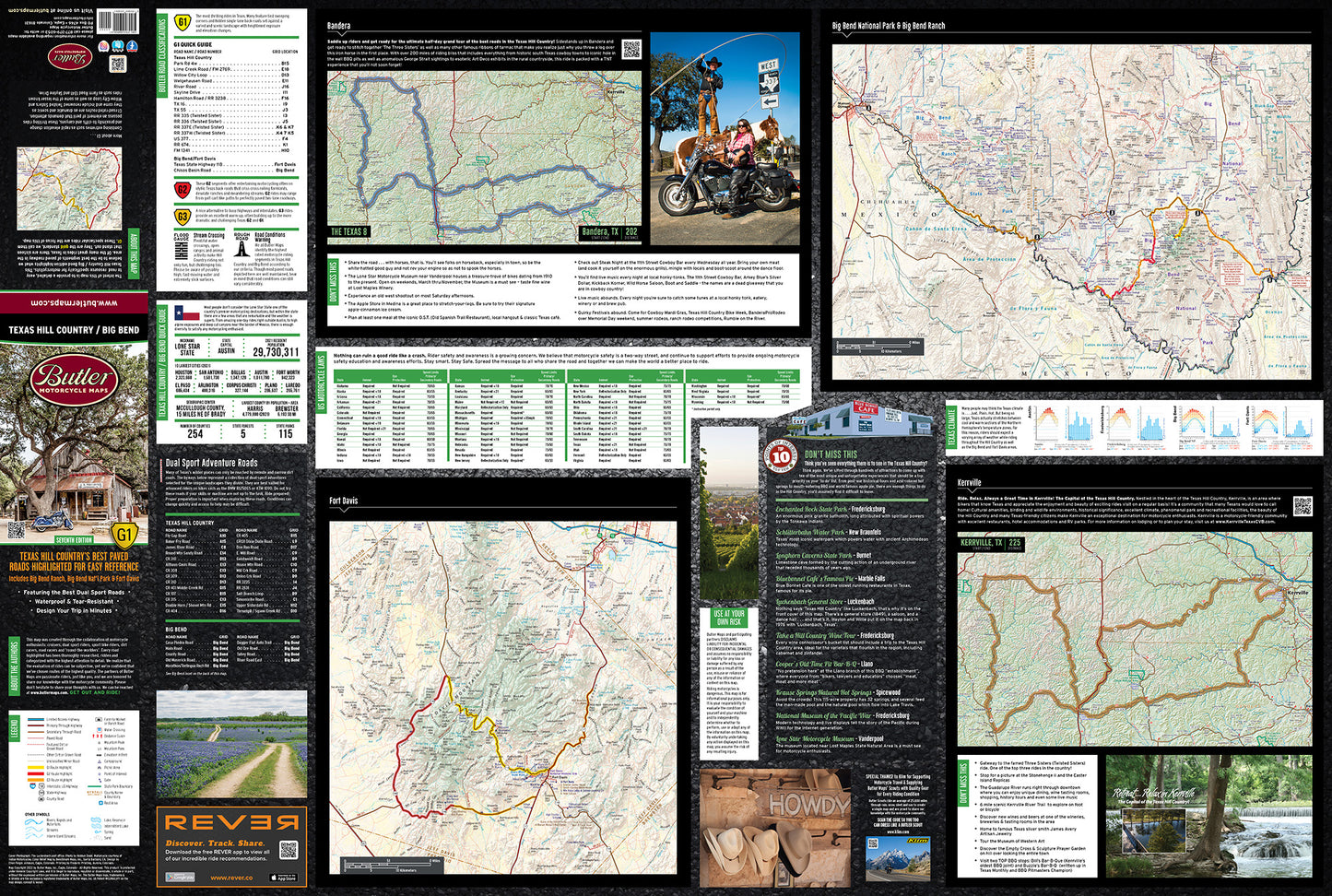Select the green 'Texas Climate' vertical tab

pos(952,428)
